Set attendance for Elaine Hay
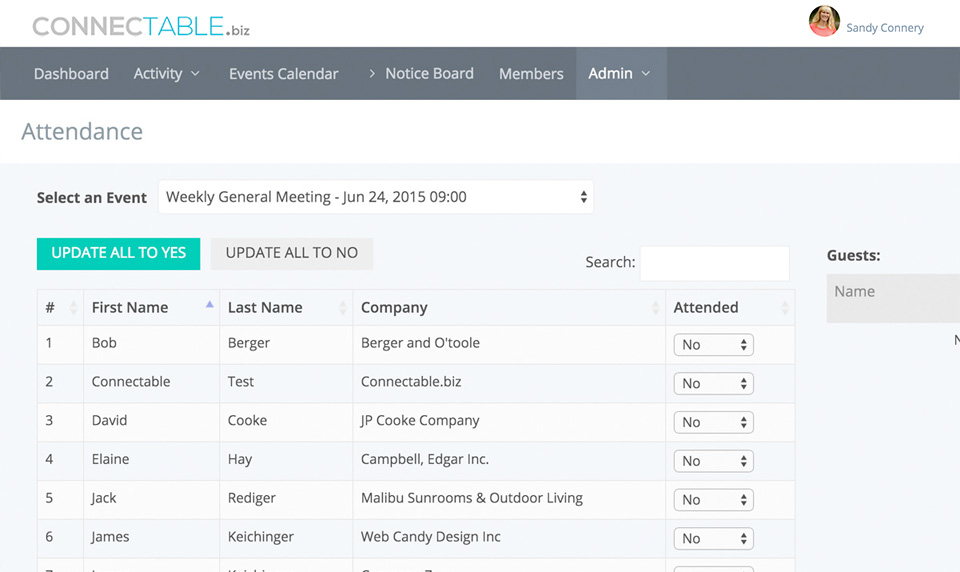Viewport: 960px width, 572px height. (x=713, y=461)
